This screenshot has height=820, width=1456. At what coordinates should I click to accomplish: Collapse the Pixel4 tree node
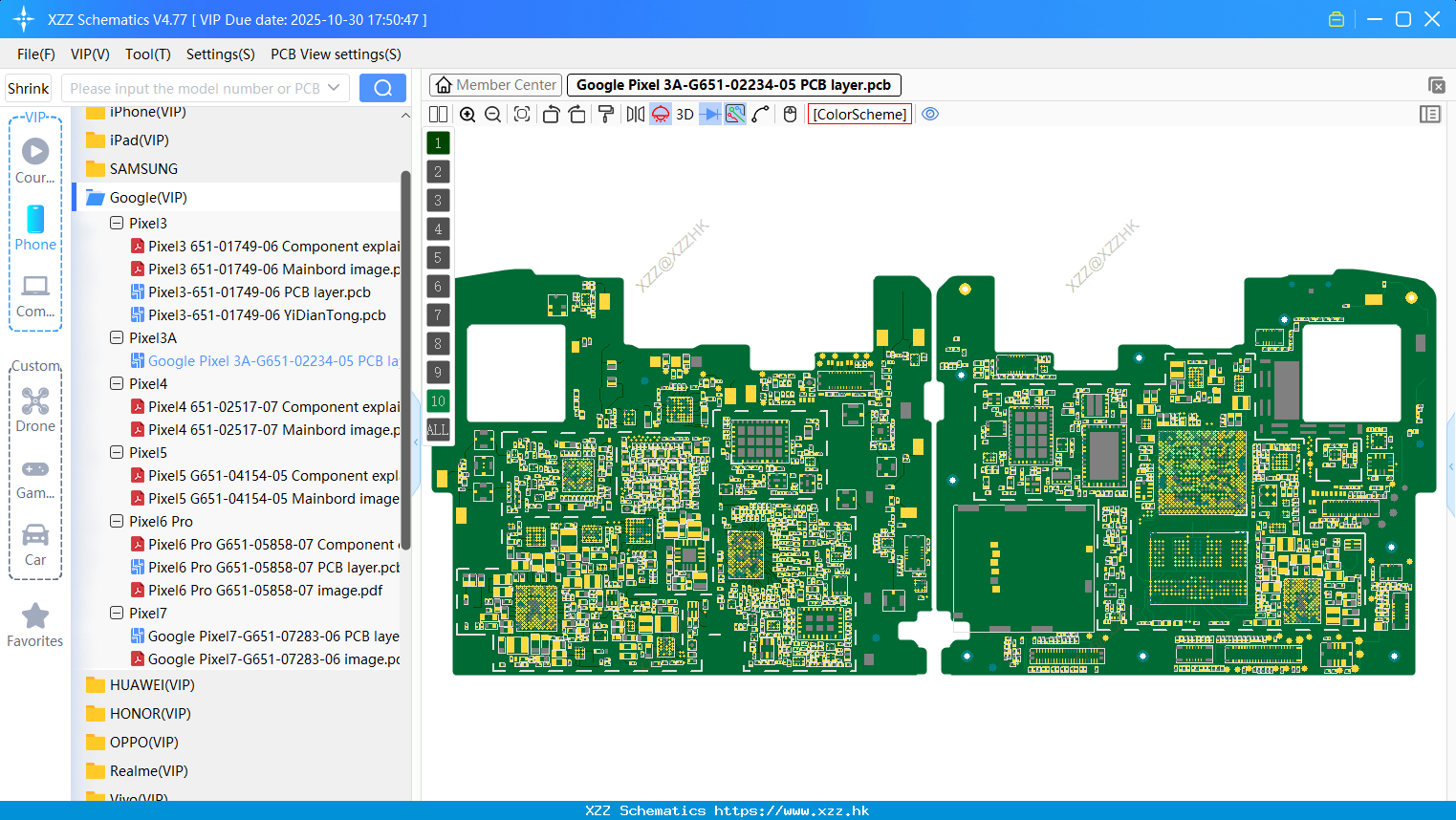pyautogui.click(x=117, y=383)
